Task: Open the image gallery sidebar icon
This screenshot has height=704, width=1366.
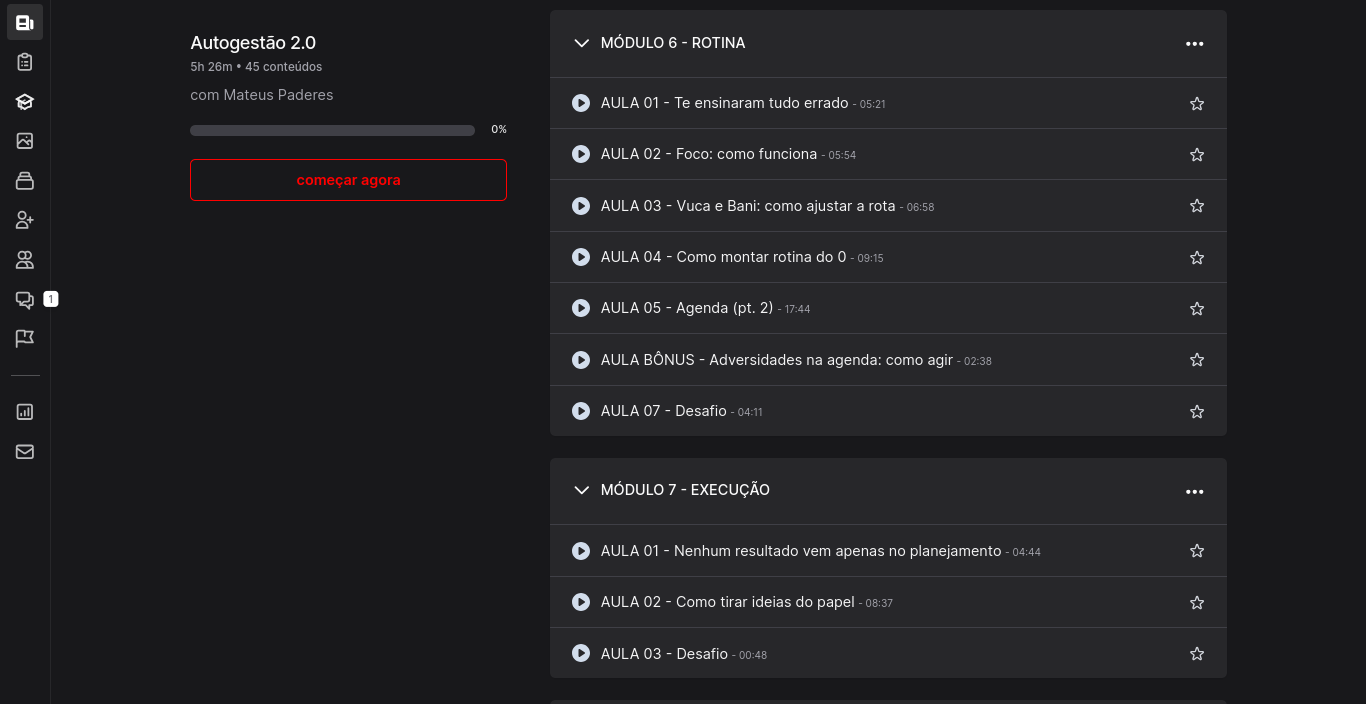Action: pos(25,141)
